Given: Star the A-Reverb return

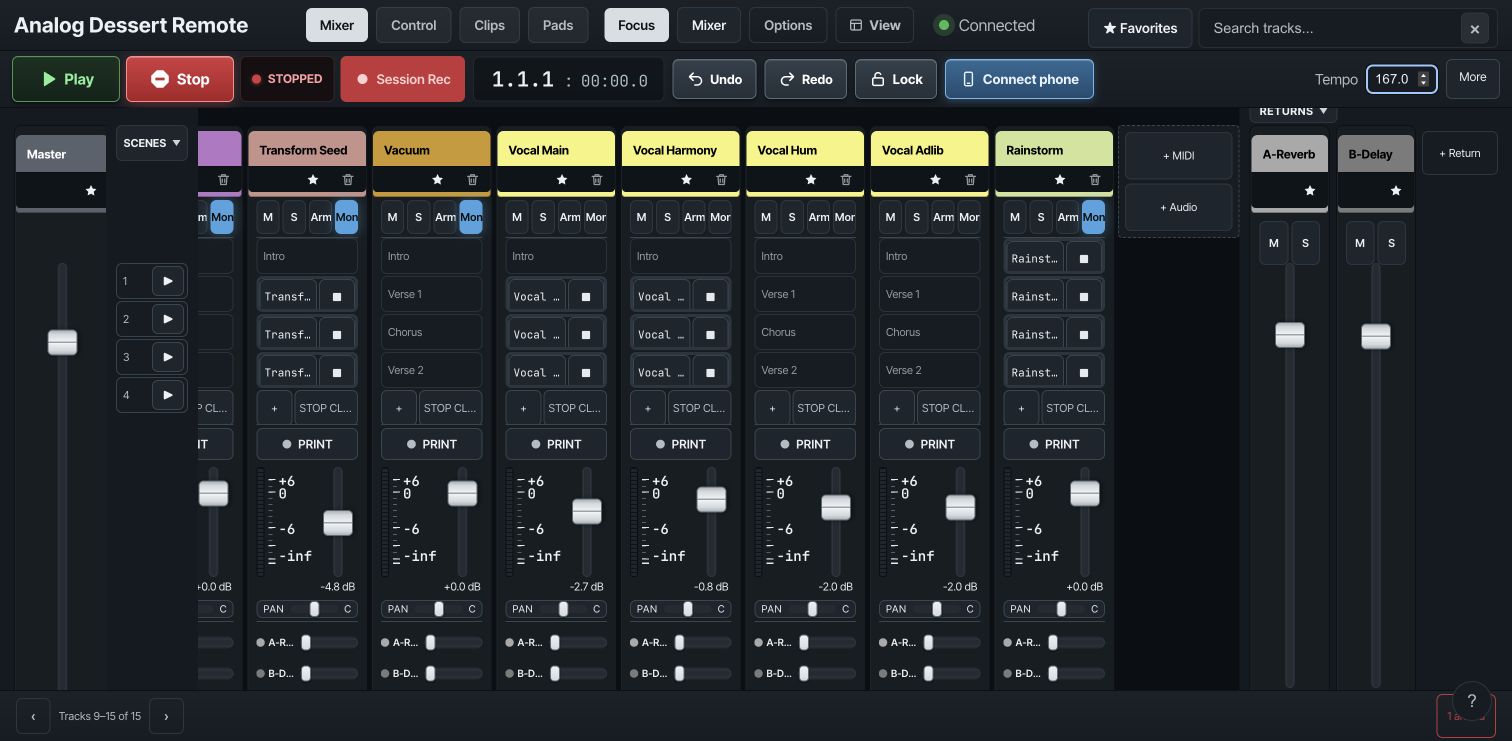Looking at the screenshot, I should coord(1310,190).
